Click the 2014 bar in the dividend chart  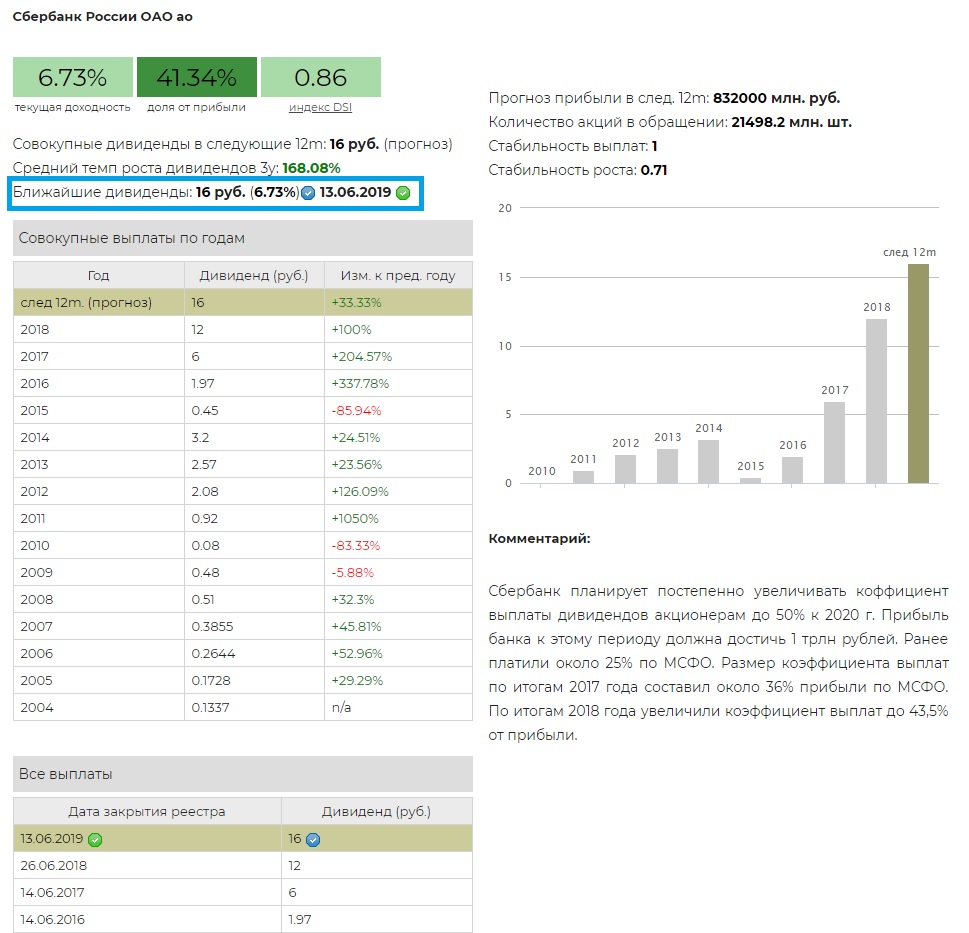click(x=708, y=461)
